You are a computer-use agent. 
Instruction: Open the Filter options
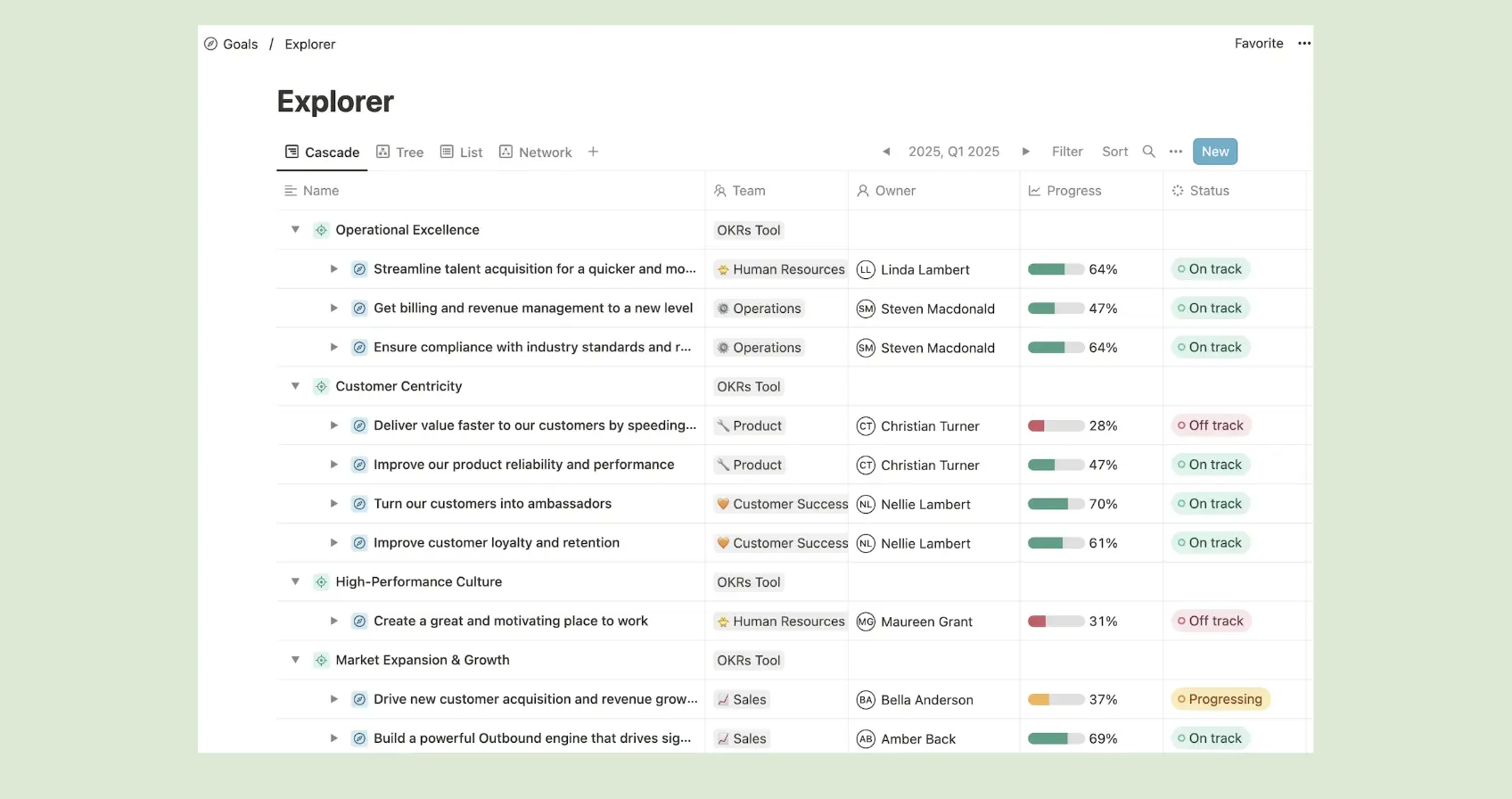(x=1067, y=152)
